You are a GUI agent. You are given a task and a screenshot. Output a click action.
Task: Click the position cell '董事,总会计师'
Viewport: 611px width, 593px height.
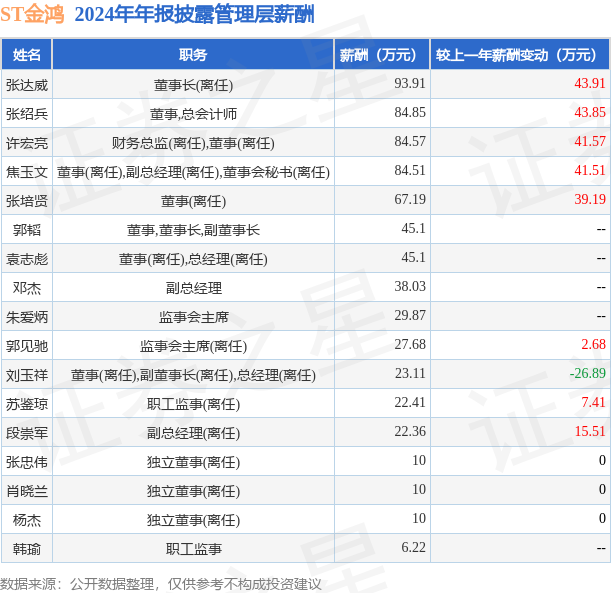click(x=193, y=114)
